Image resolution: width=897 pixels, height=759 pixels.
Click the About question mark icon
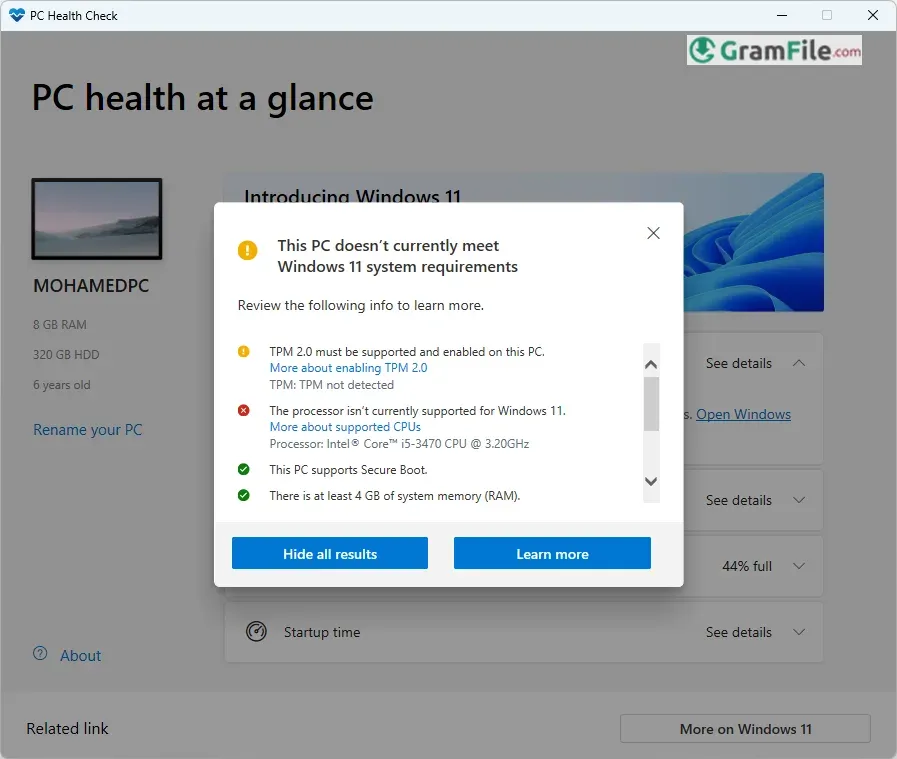(40, 653)
